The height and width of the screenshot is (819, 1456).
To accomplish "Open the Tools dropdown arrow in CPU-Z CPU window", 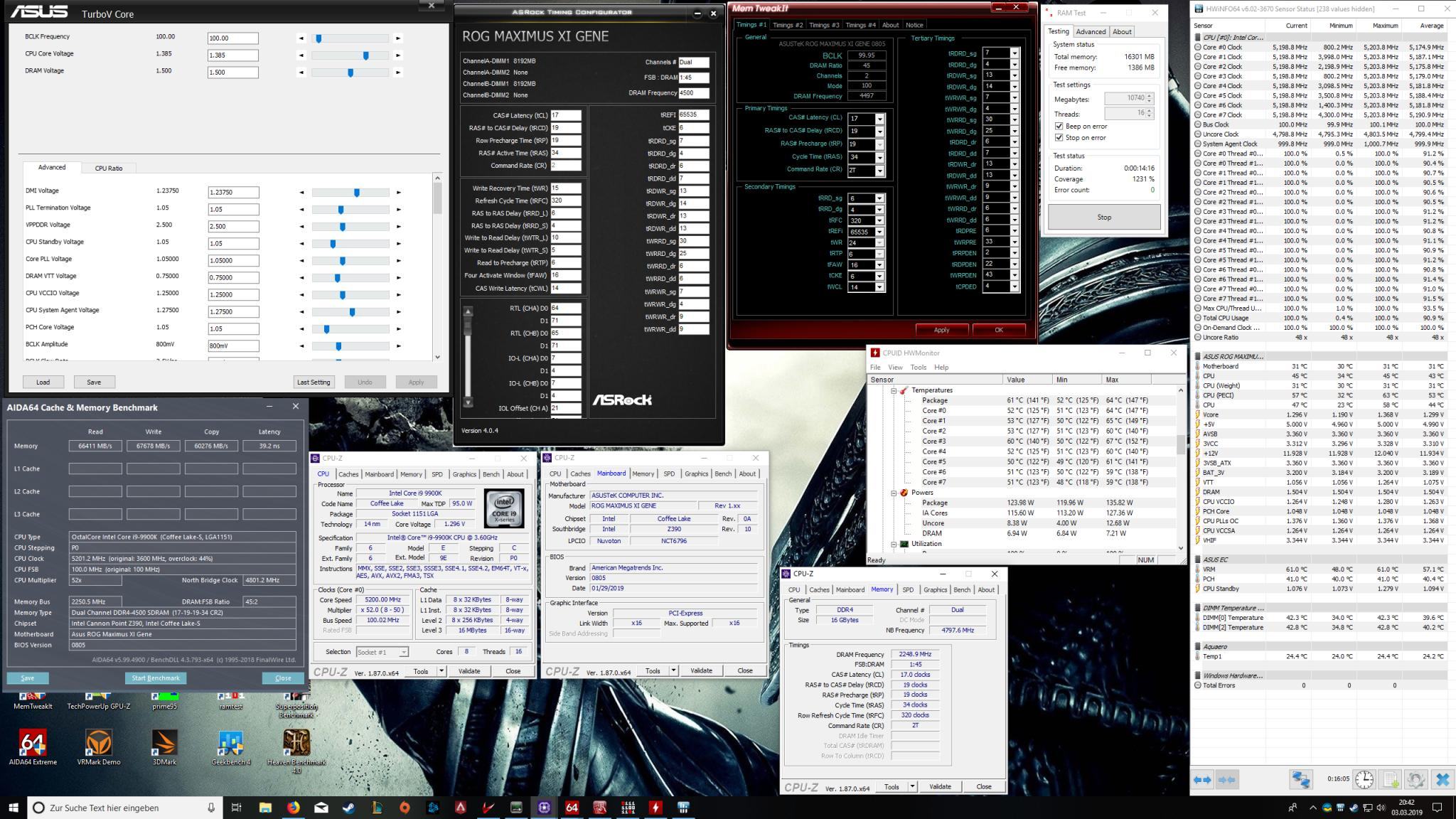I will point(441,671).
